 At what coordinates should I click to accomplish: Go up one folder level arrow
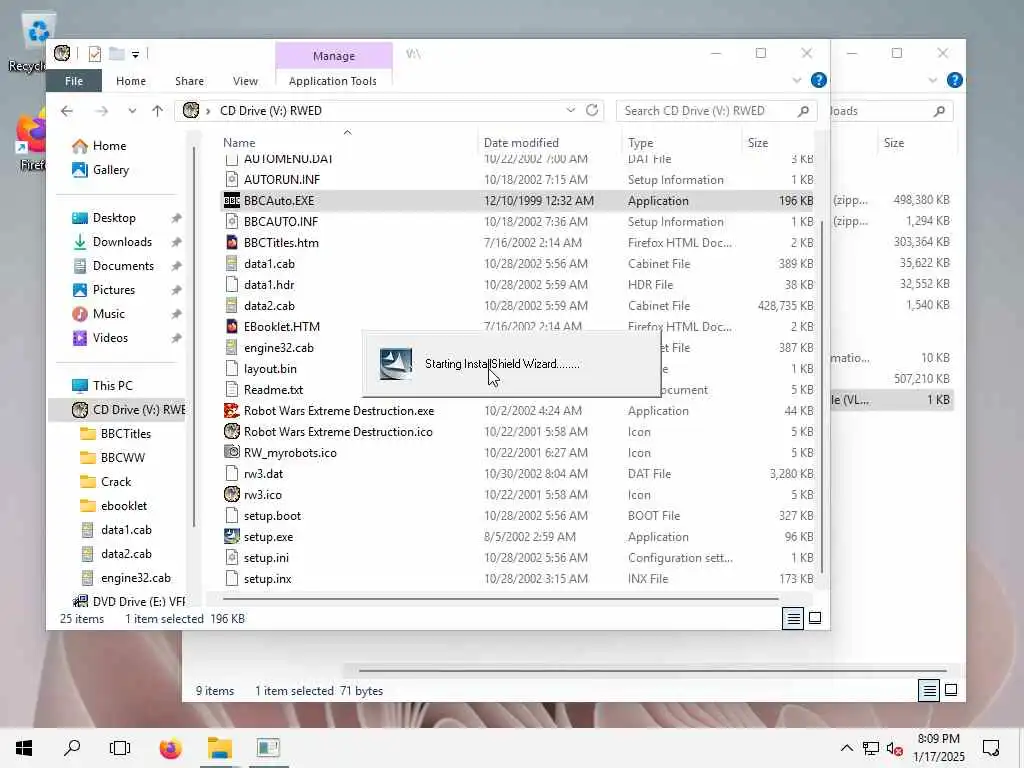(x=157, y=111)
